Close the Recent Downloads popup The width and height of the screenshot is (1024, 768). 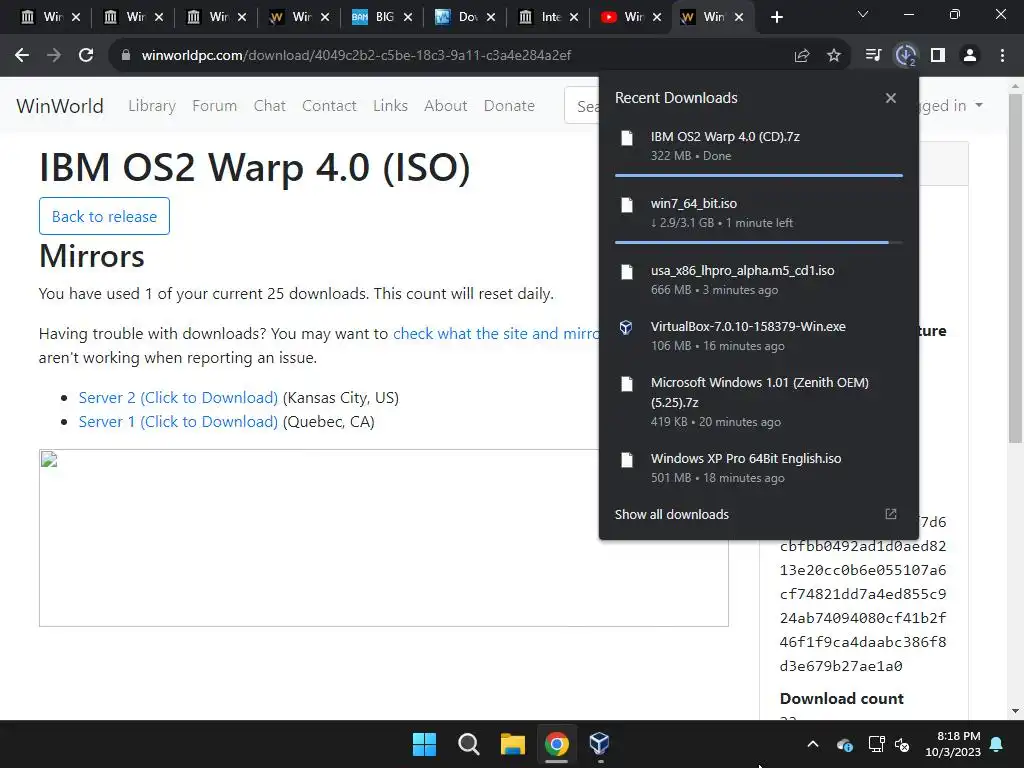click(891, 98)
